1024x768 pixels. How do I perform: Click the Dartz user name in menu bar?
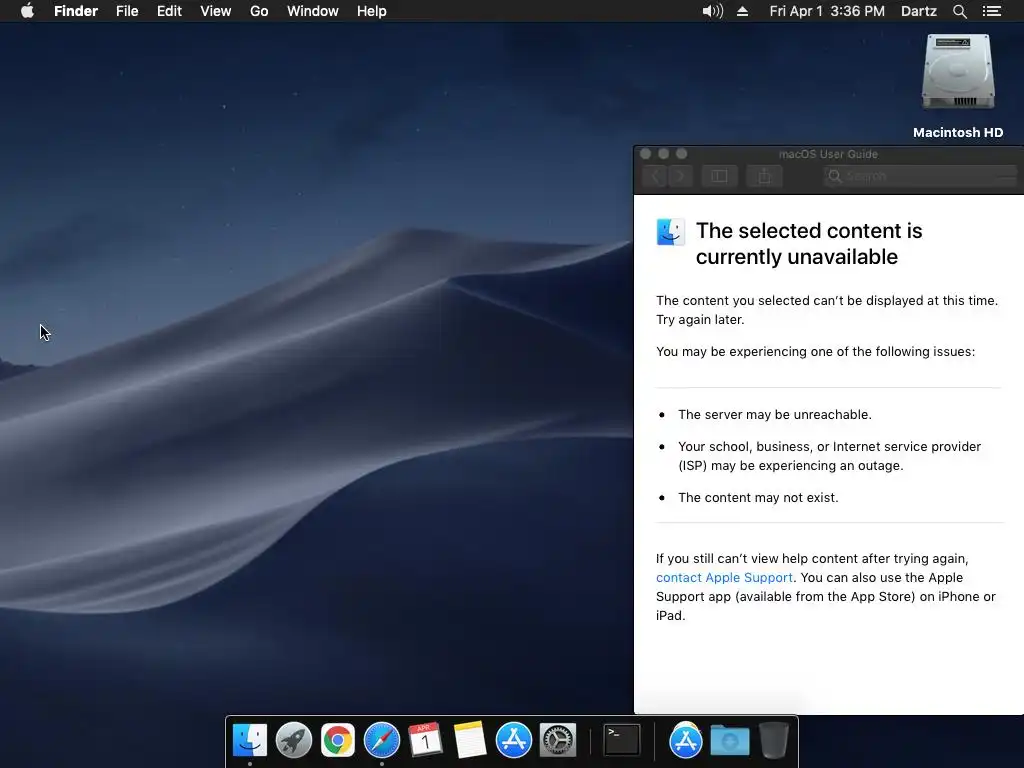pos(918,11)
